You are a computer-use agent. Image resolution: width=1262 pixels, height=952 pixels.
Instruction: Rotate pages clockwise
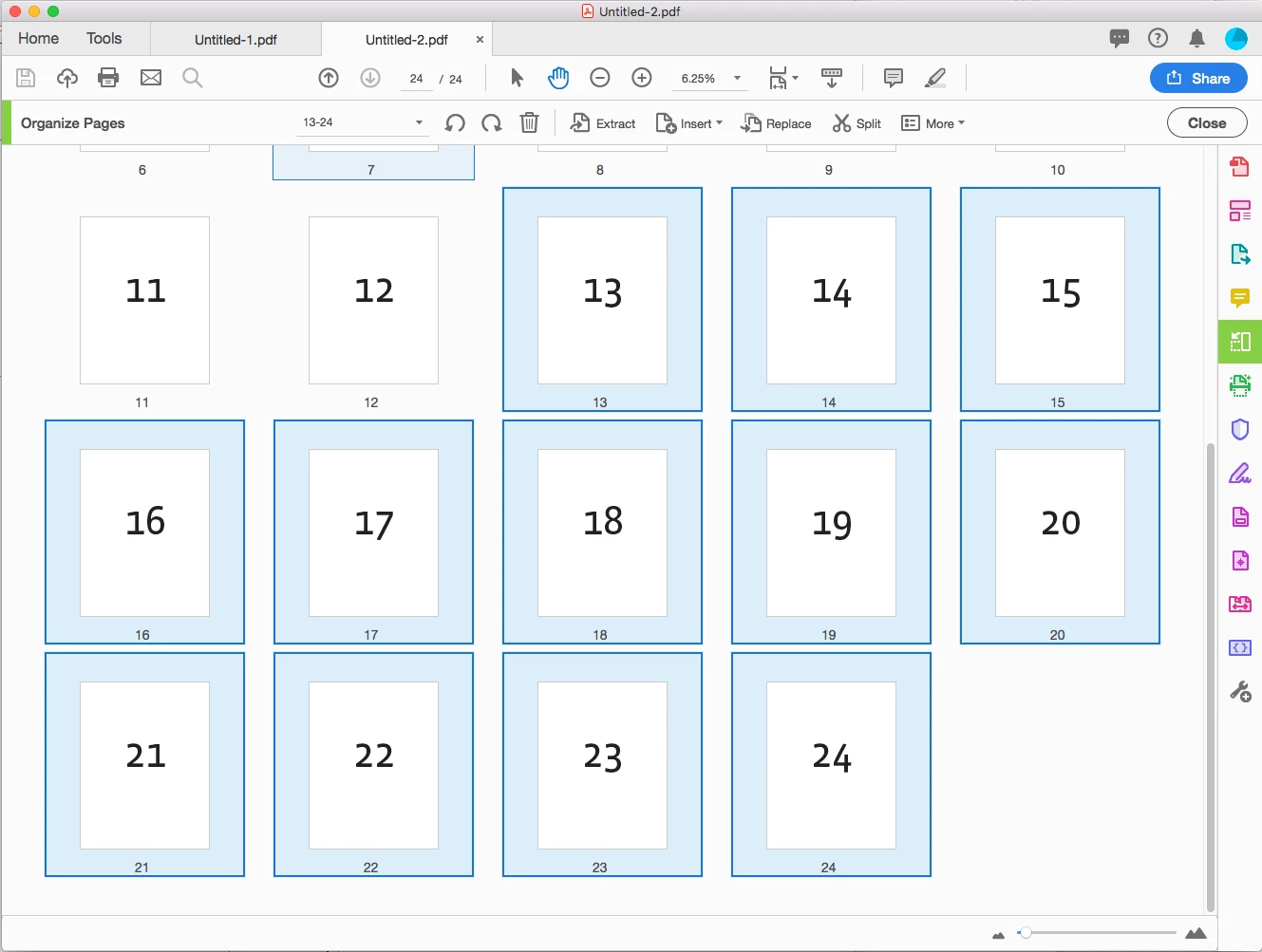(x=492, y=122)
